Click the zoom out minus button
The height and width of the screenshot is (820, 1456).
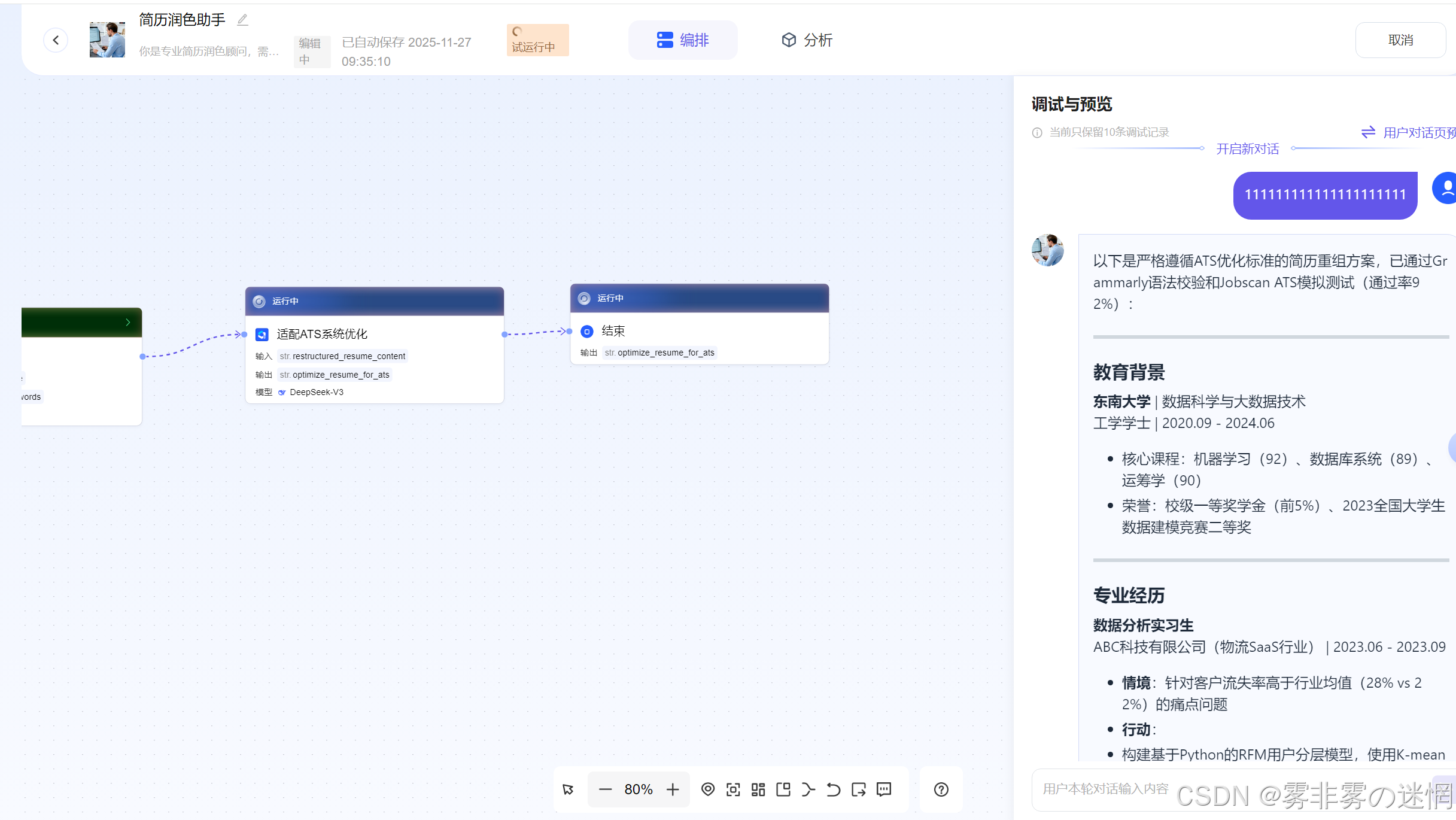(x=605, y=789)
